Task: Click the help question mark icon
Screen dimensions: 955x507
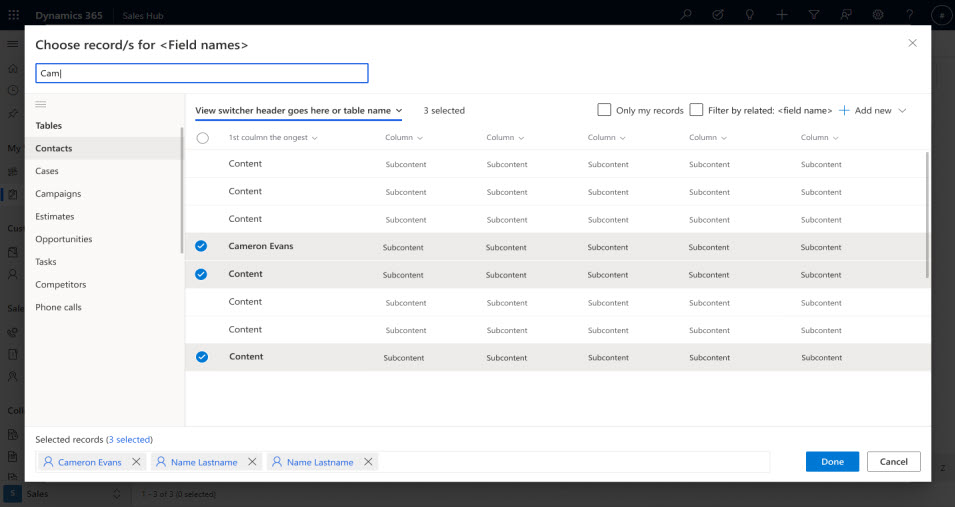Action: point(909,14)
